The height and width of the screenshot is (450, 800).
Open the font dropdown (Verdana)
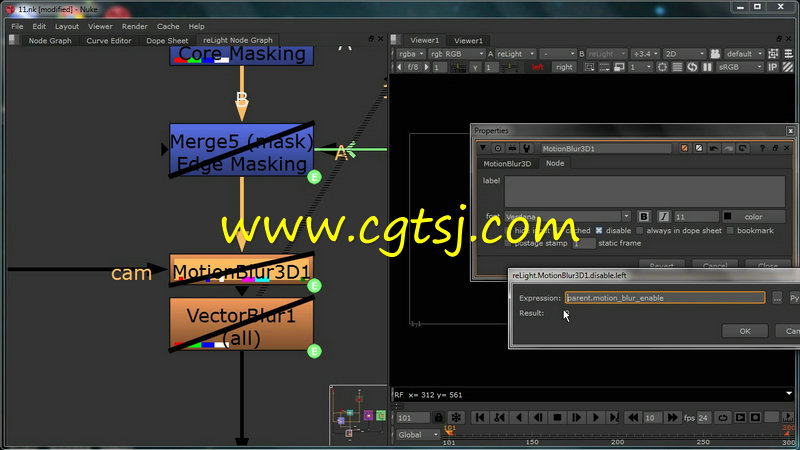(x=568, y=217)
